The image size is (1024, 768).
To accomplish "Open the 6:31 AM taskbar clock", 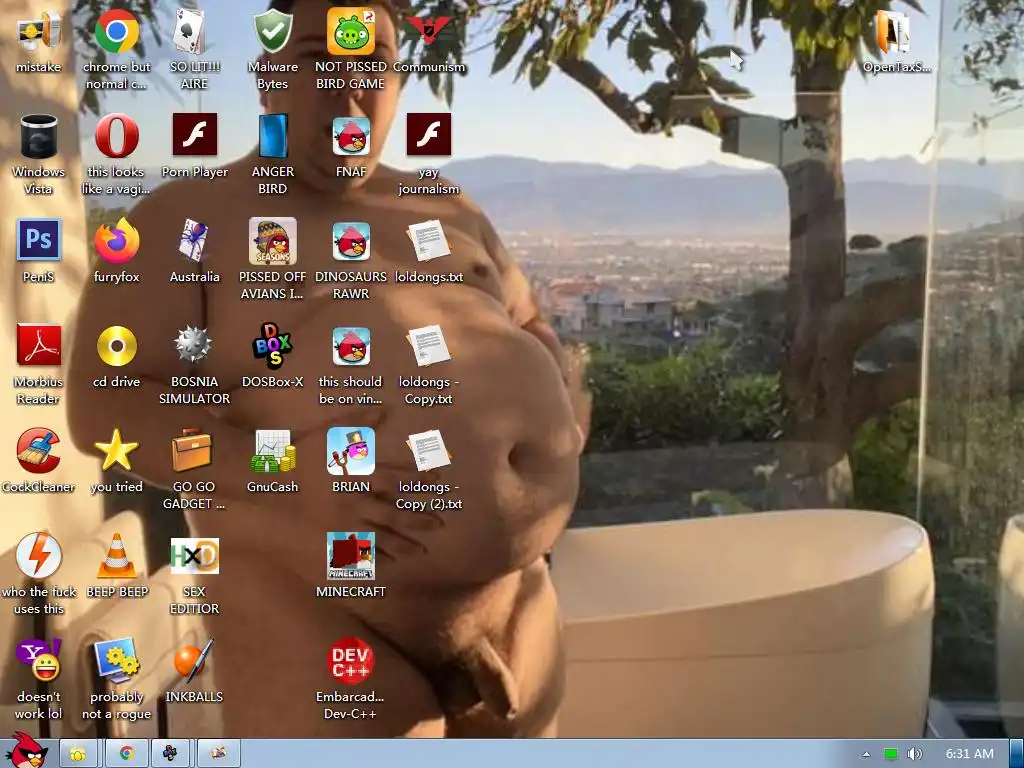I will click(x=969, y=754).
